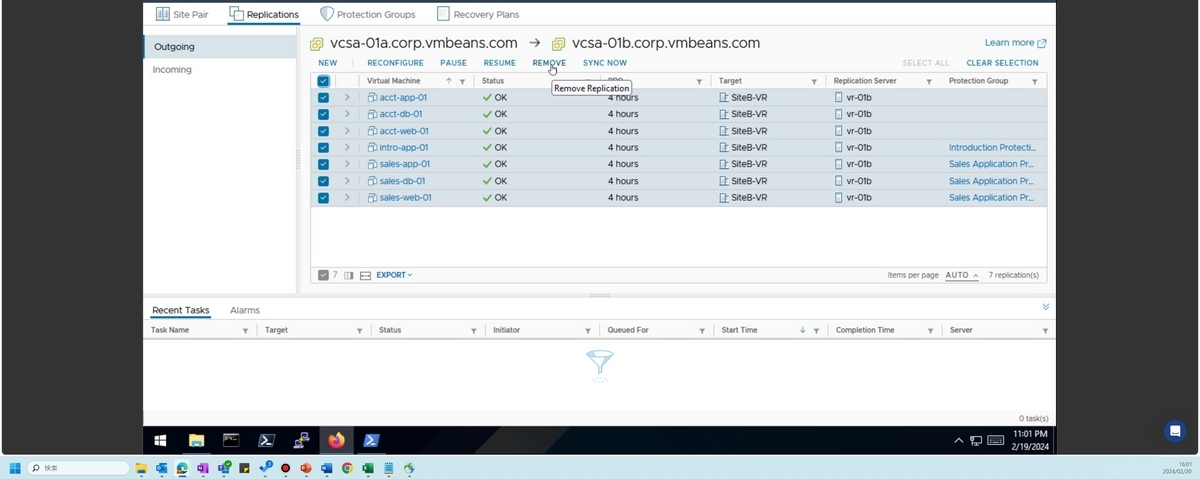Image resolution: width=1200 pixels, height=479 pixels.
Task: Uncheck the sales-app-01 row checkbox
Action: coord(323,164)
